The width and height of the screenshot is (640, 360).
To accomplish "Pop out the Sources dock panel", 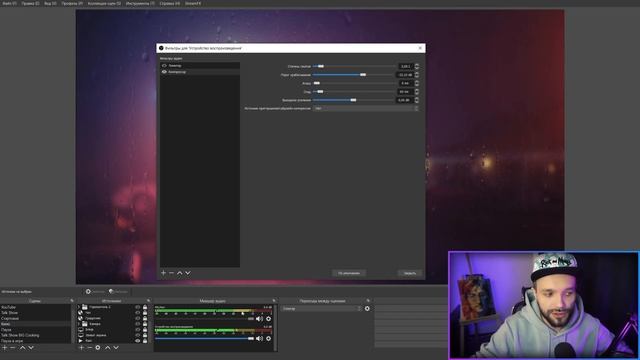I will coord(148,301).
